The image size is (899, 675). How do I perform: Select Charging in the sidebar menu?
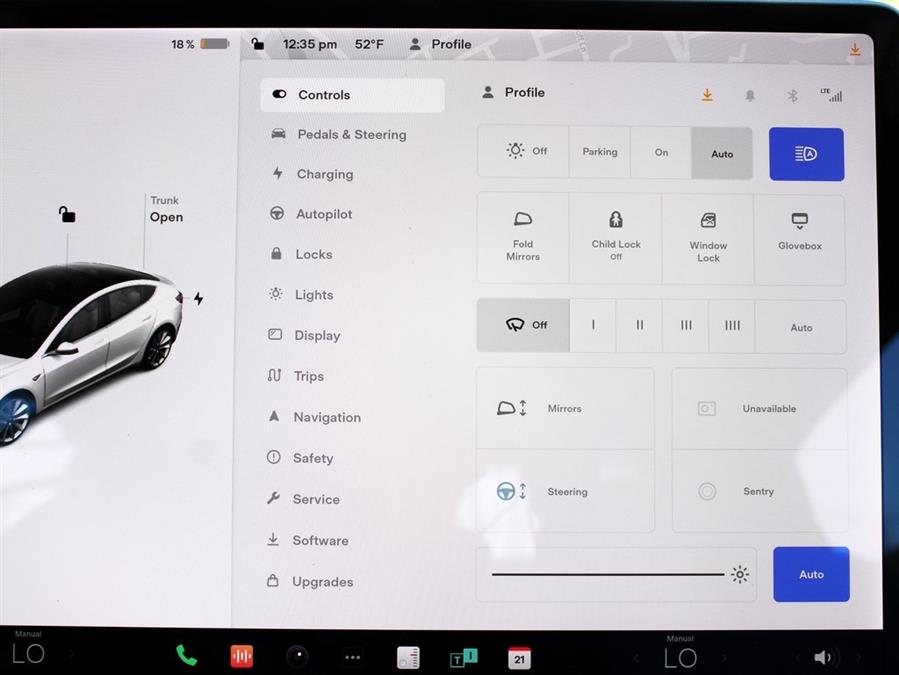click(324, 174)
